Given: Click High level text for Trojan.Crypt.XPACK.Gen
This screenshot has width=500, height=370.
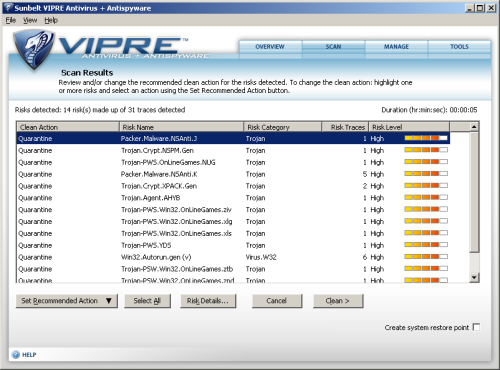Looking at the screenshot, I should [377, 186].
